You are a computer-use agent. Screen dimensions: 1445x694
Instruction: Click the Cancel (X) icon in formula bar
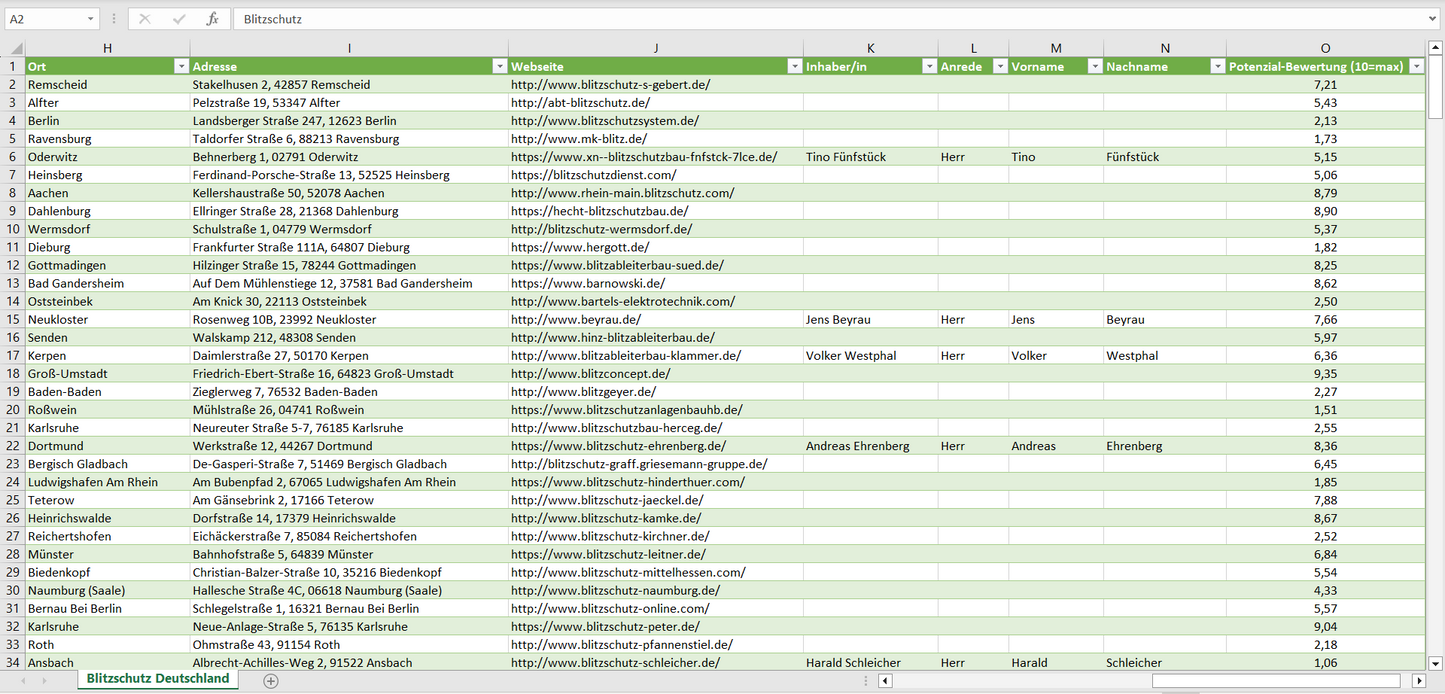pyautogui.click(x=145, y=19)
